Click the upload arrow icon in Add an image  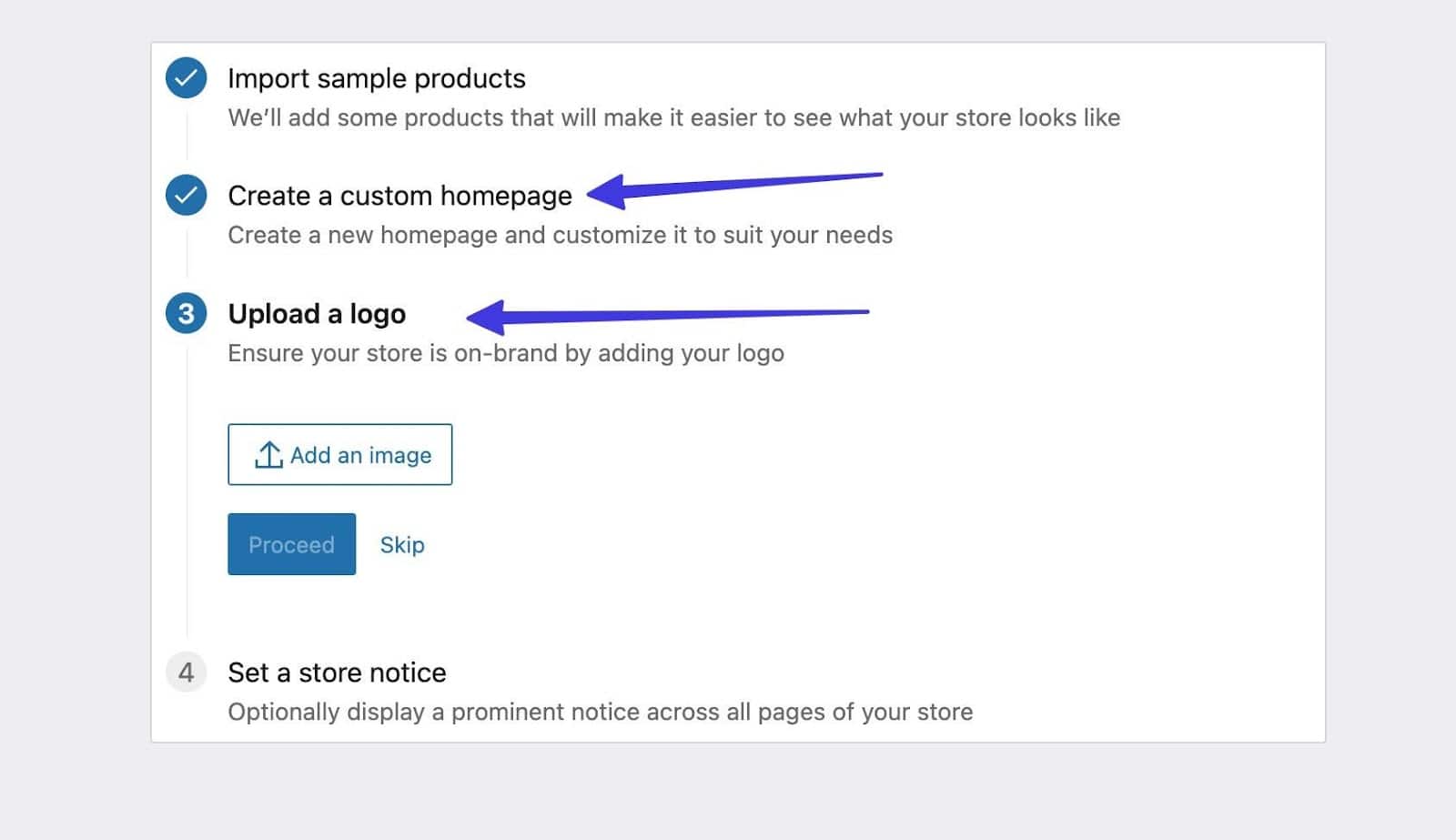coord(268,454)
